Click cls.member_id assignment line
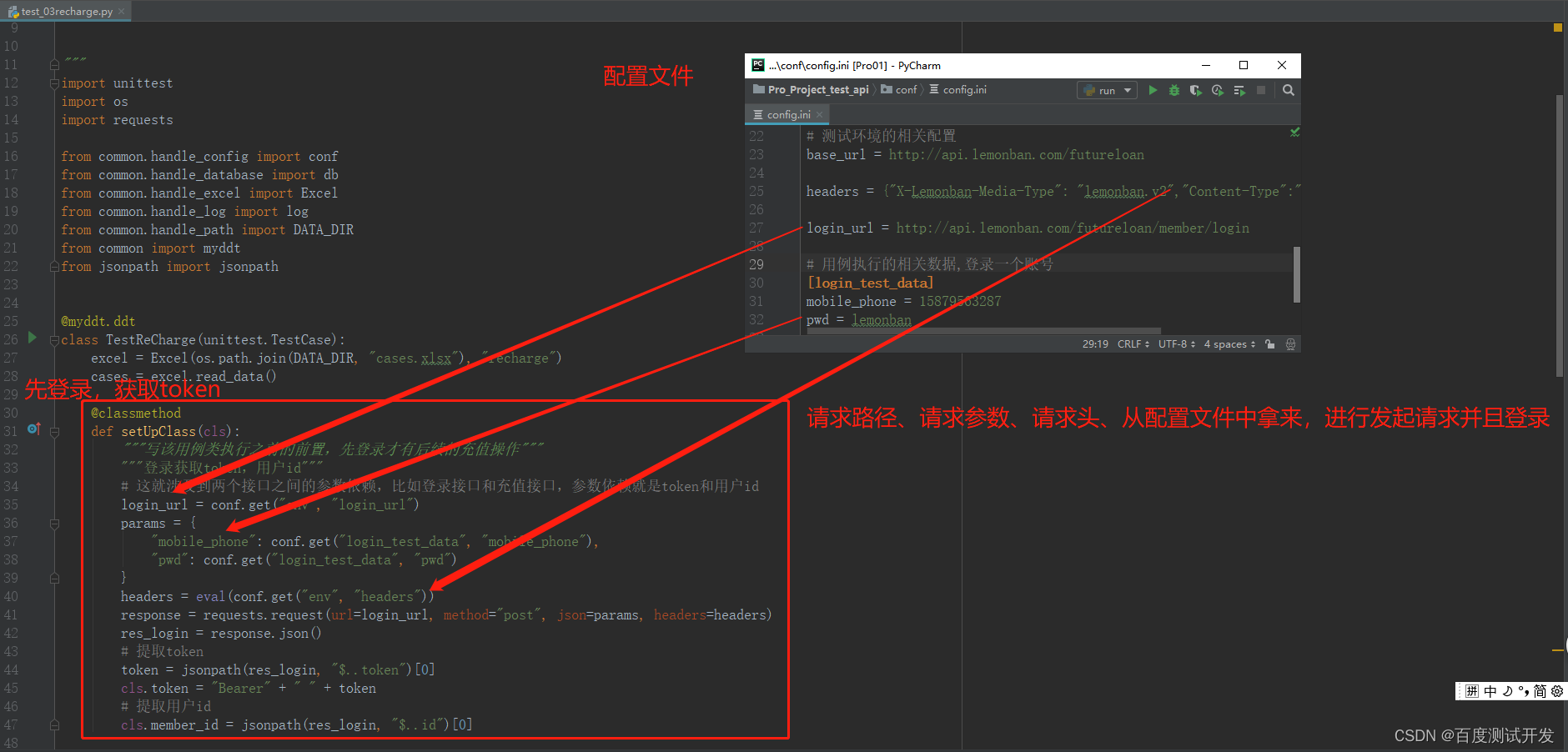Viewport: 1568px width, 752px height. click(x=296, y=725)
